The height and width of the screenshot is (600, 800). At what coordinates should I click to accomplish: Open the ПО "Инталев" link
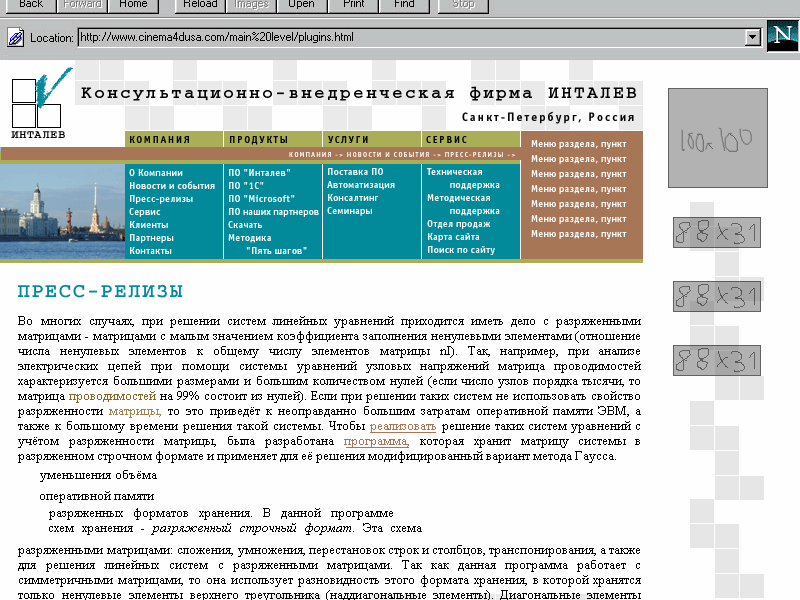[x=259, y=172]
